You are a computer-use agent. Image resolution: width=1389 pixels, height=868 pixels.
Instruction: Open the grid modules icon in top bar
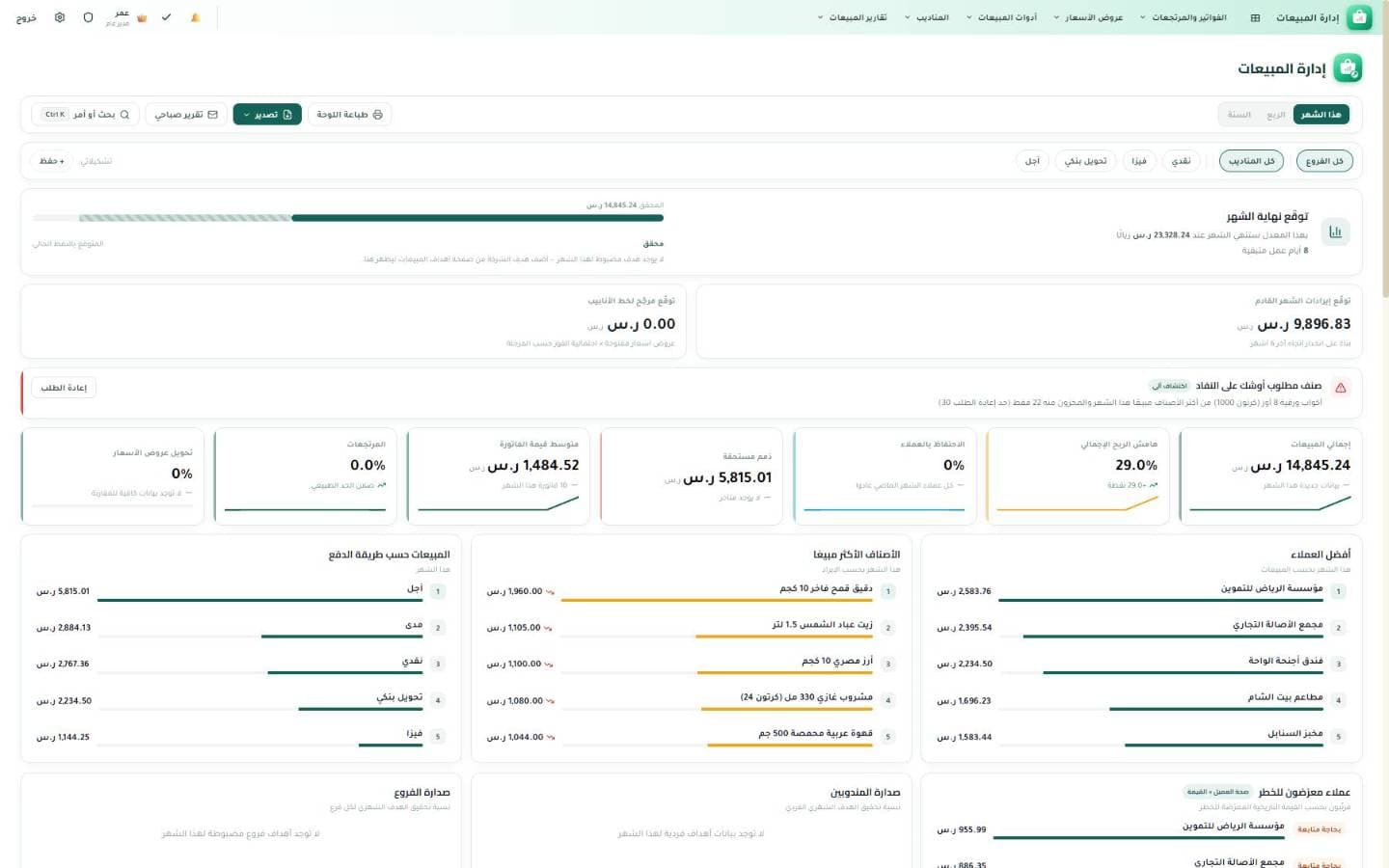1255,17
